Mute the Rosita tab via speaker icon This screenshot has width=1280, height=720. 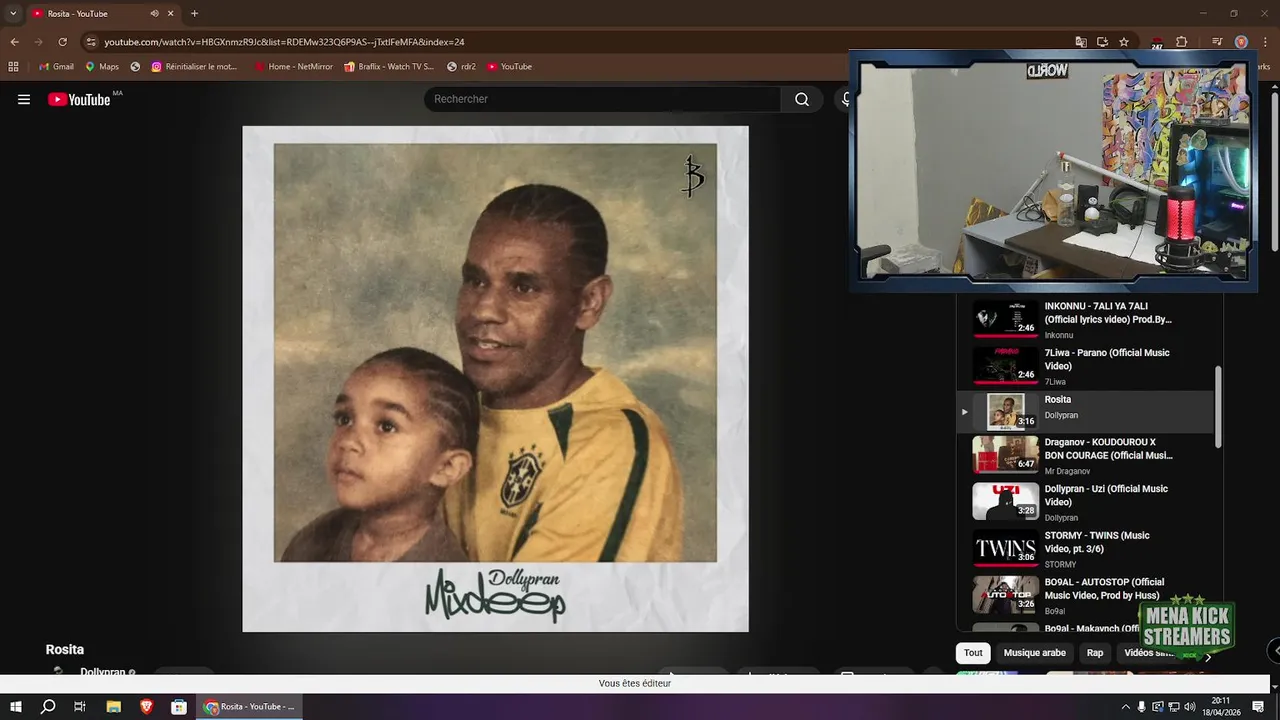click(x=154, y=14)
